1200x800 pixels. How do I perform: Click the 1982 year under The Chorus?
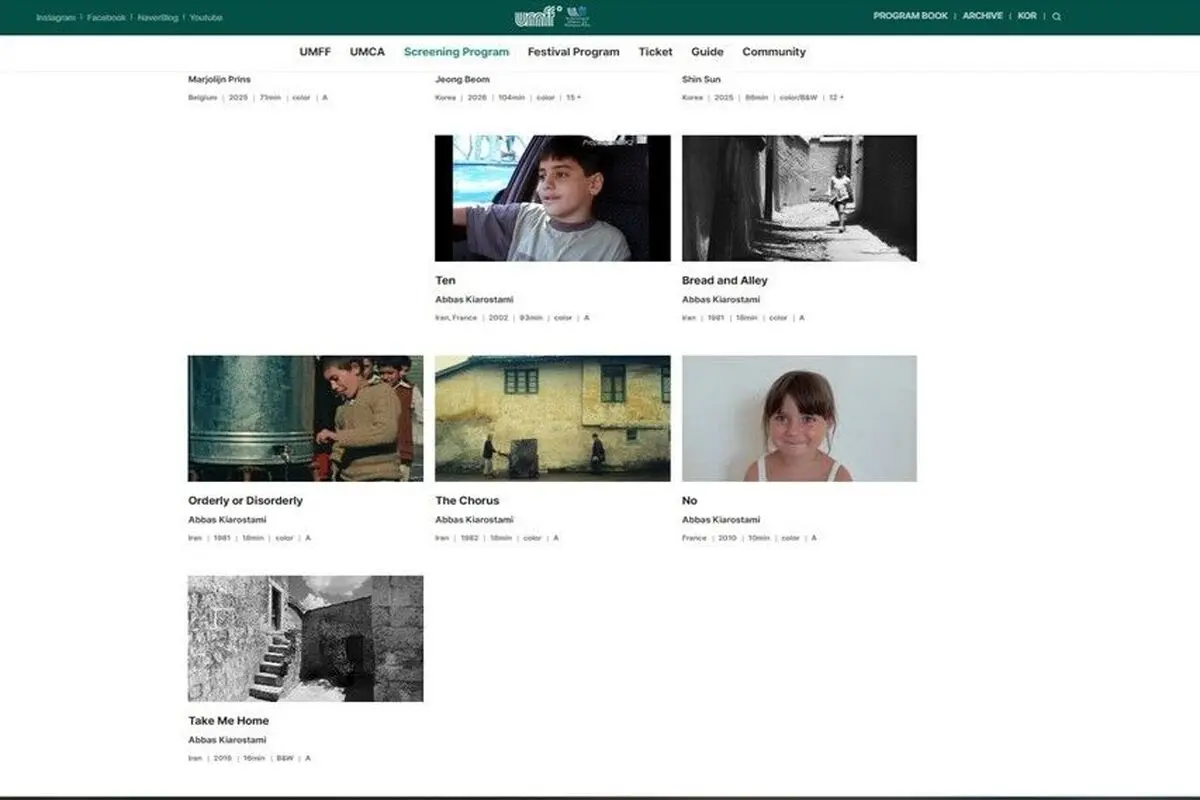coord(471,538)
